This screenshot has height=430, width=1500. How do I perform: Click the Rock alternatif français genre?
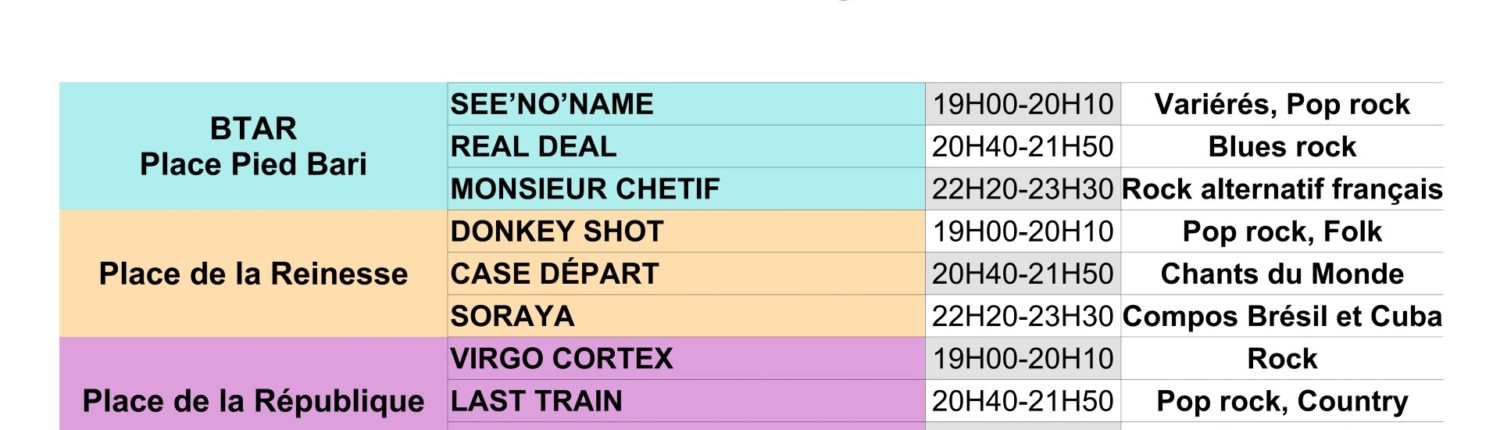coord(1282,189)
